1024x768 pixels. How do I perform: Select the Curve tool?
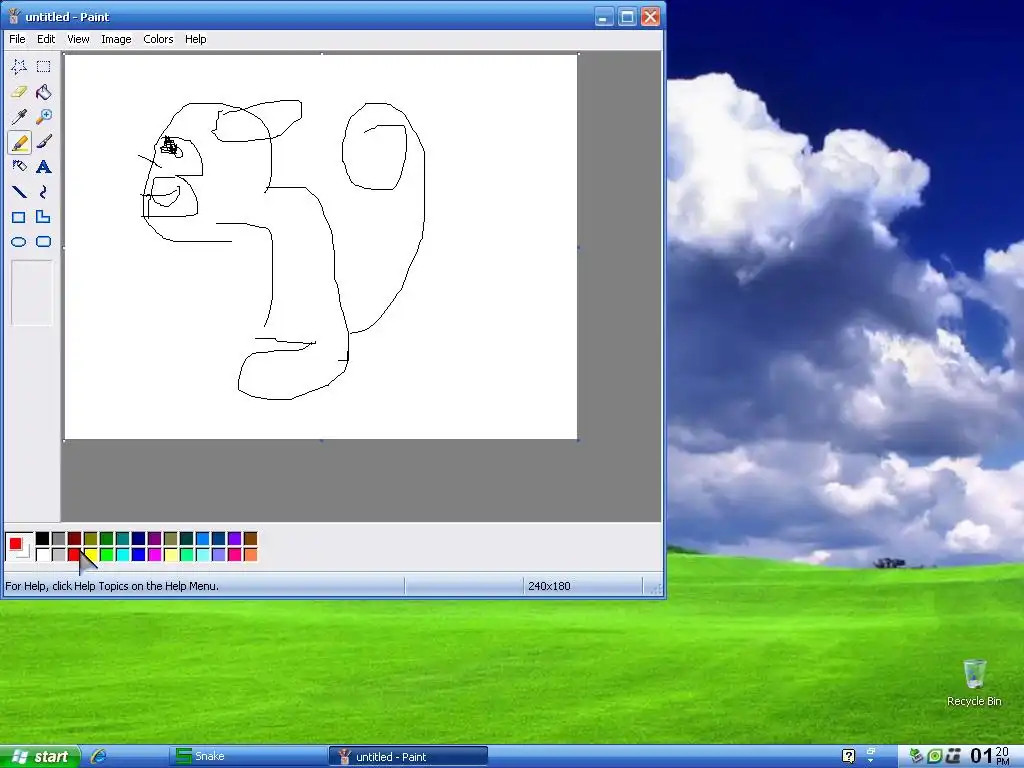[x=44, y=192]
